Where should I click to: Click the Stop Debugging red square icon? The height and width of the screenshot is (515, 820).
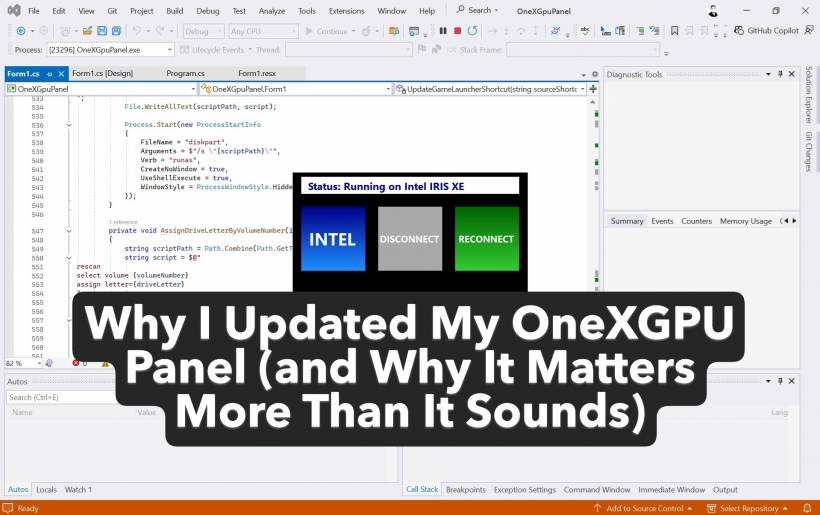[457, 31]
